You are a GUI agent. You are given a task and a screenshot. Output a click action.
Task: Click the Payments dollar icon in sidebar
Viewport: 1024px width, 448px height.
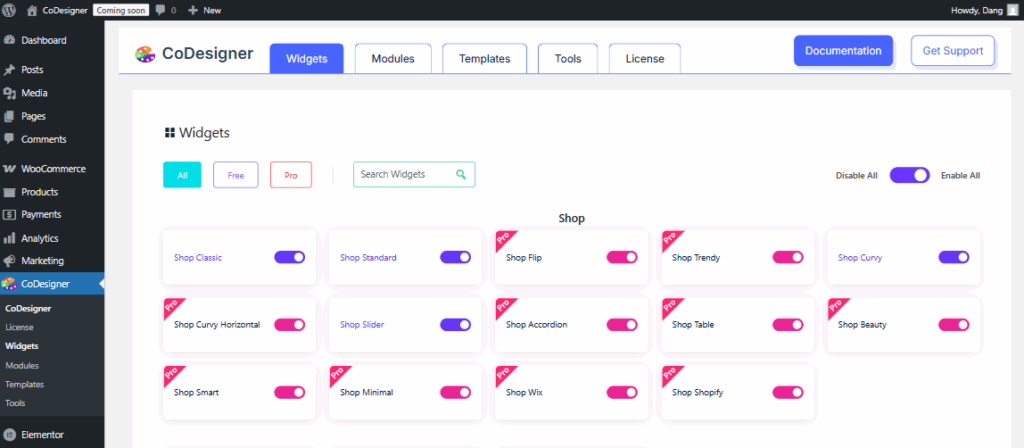[9, 214]
